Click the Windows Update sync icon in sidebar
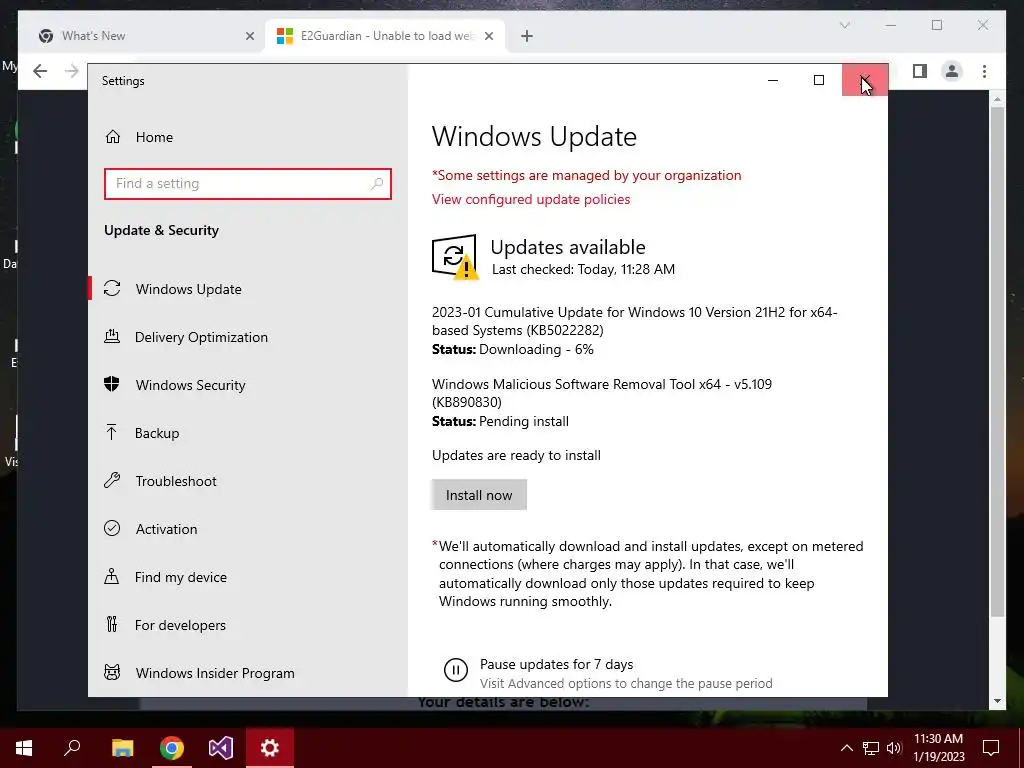The image size is (1024, 768). tap(112, 288)
